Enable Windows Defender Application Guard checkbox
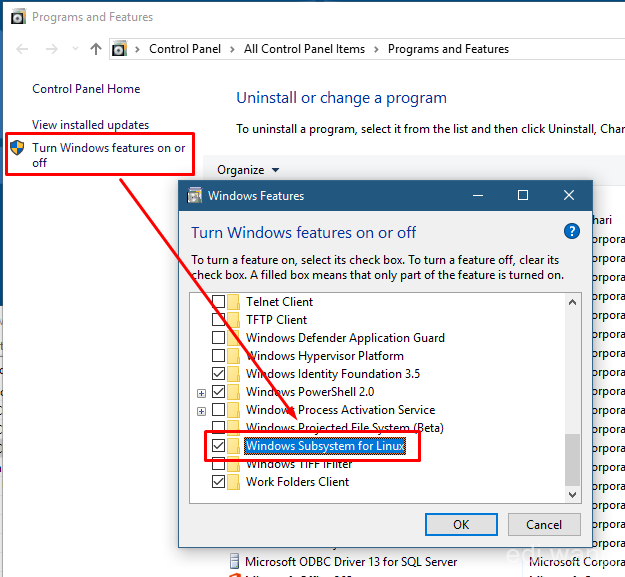This screenshot has height=577, width=625. (218, 338)
